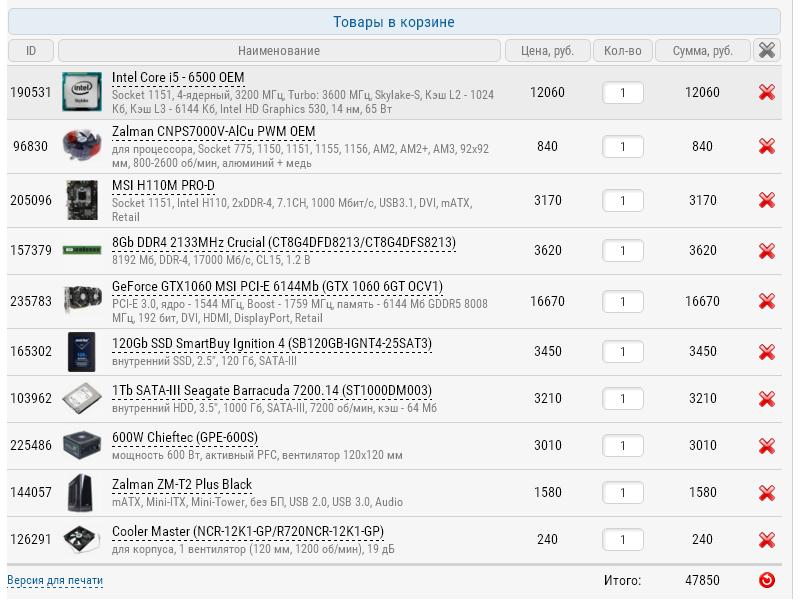The height and width of the screenshot is (600, 800).
Task: Edit quantity field for Cooler Master fan
Action: (622, 540)
